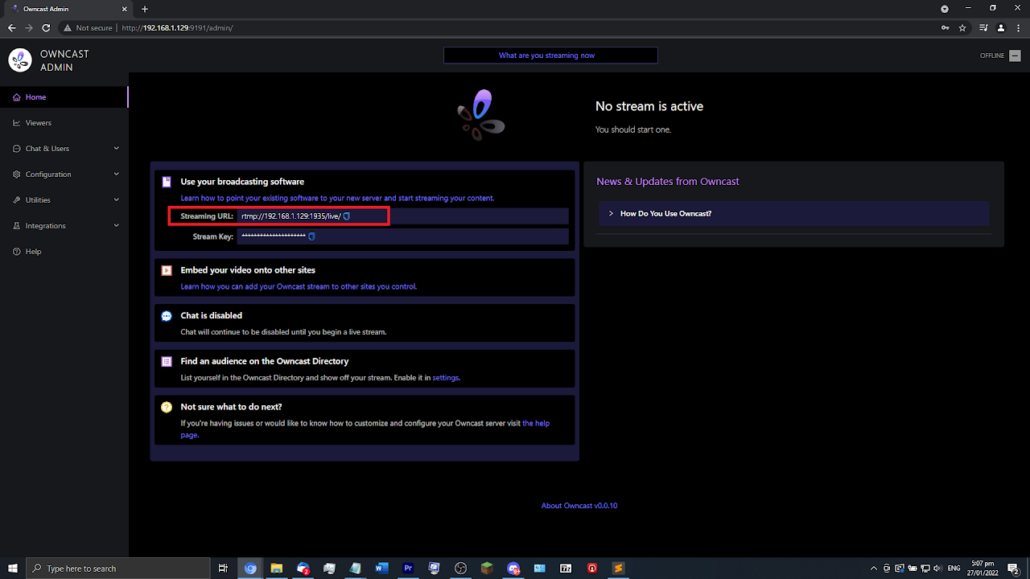The image size is (1030, 579).
Task: Open the "About Owncast v0.0.10" link
Action: (579, 506)
